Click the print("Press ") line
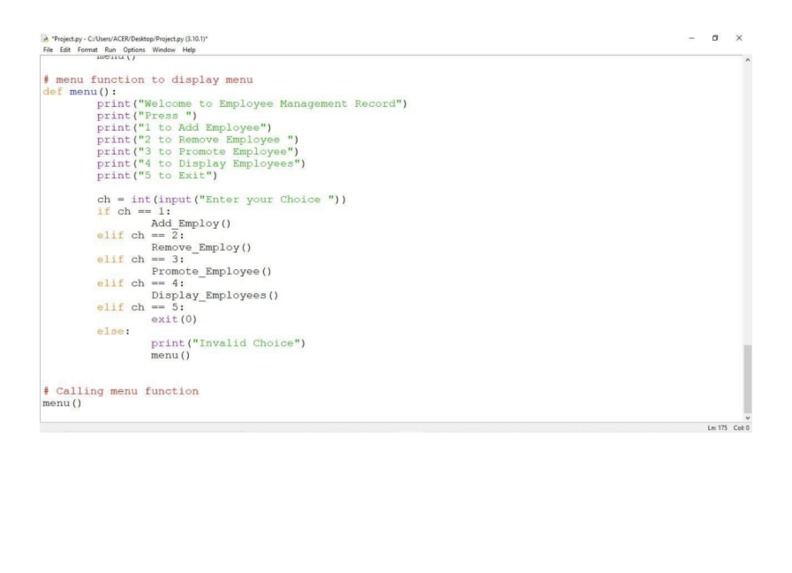792x573 pixels. [147, 116]
